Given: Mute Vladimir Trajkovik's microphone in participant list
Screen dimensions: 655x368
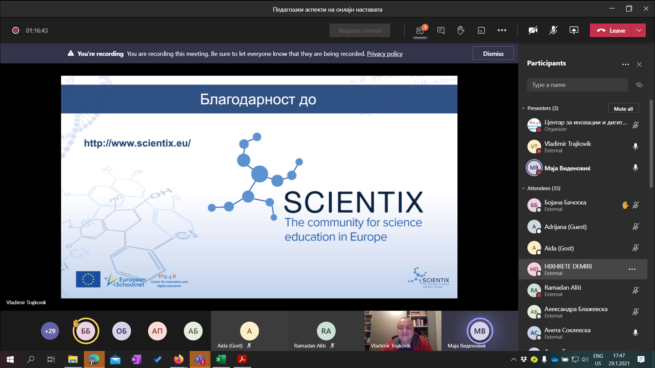Looking at the screenshot, I should click(x=635, y=147).
